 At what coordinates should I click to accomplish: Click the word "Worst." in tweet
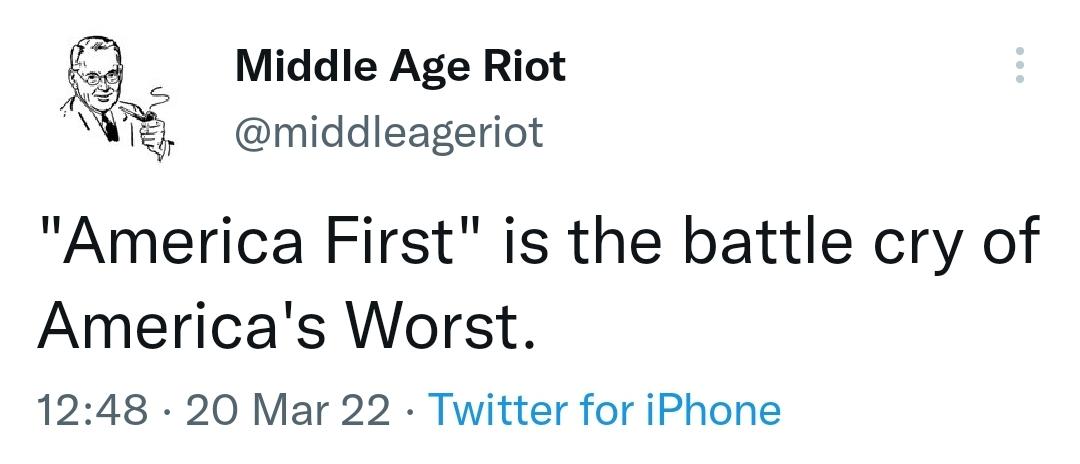[440, 324]
